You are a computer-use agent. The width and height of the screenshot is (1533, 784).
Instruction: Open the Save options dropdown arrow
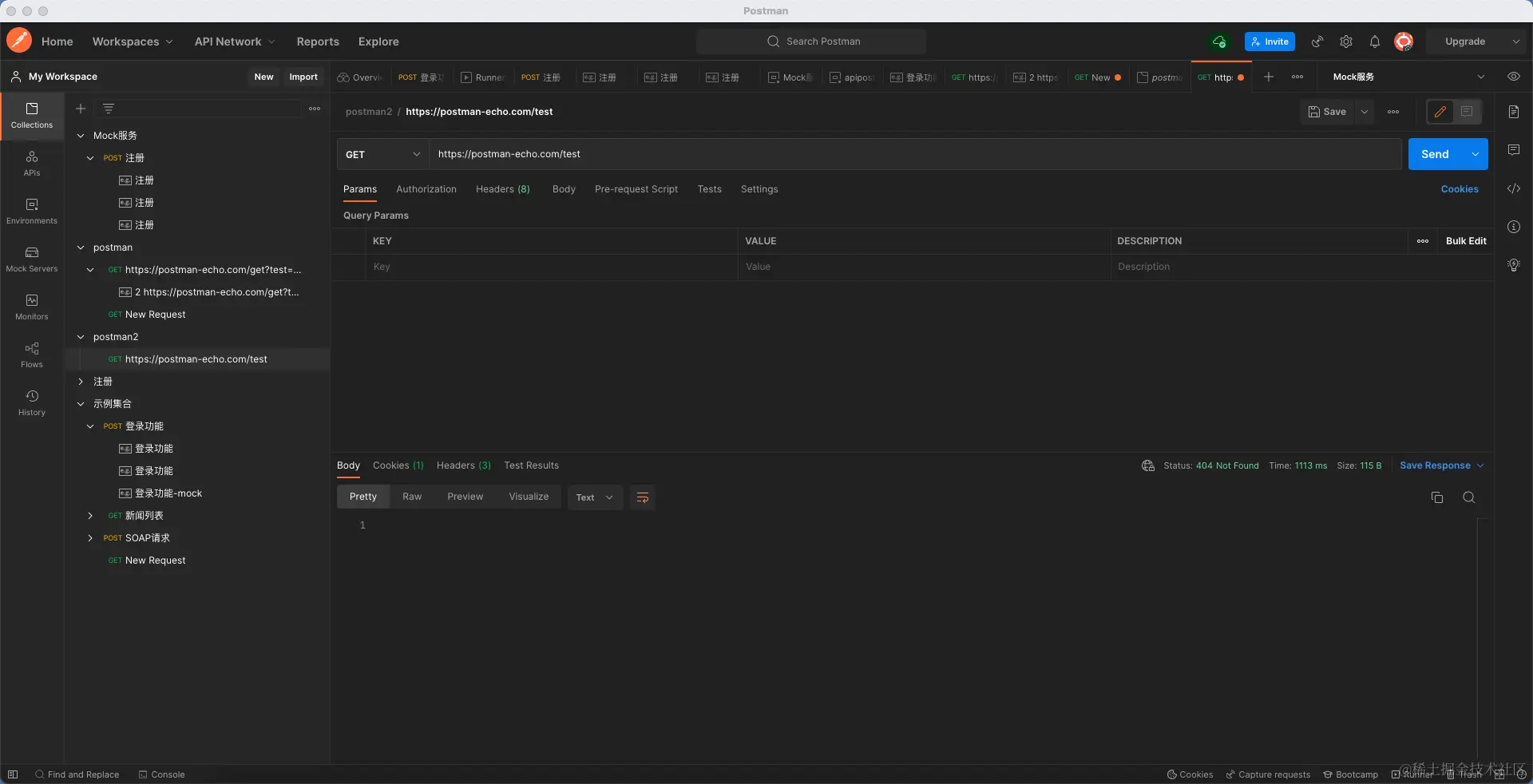point(1365,112)
